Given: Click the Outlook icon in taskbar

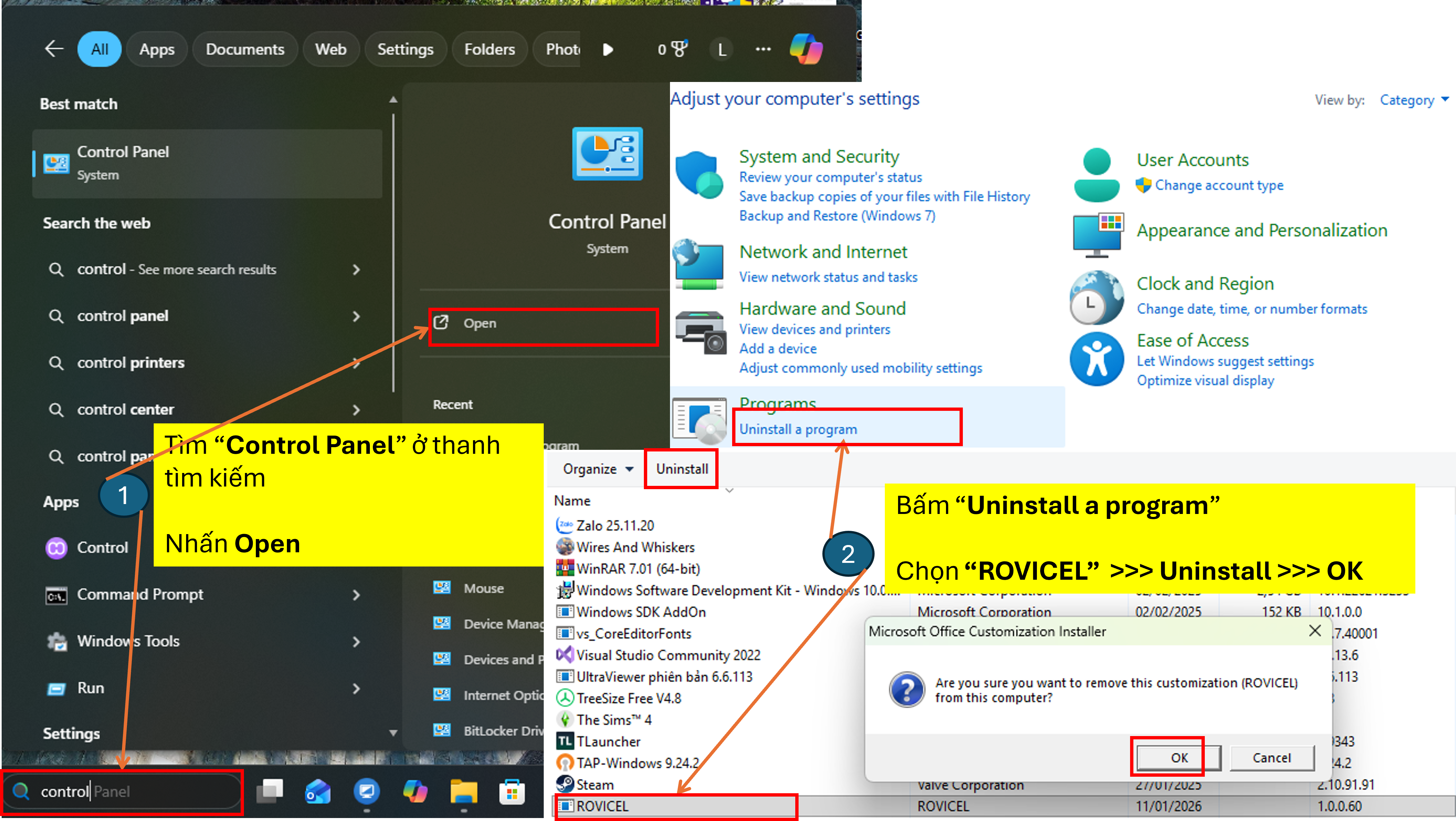Looking at the screenshot, I should pos(318,792).
